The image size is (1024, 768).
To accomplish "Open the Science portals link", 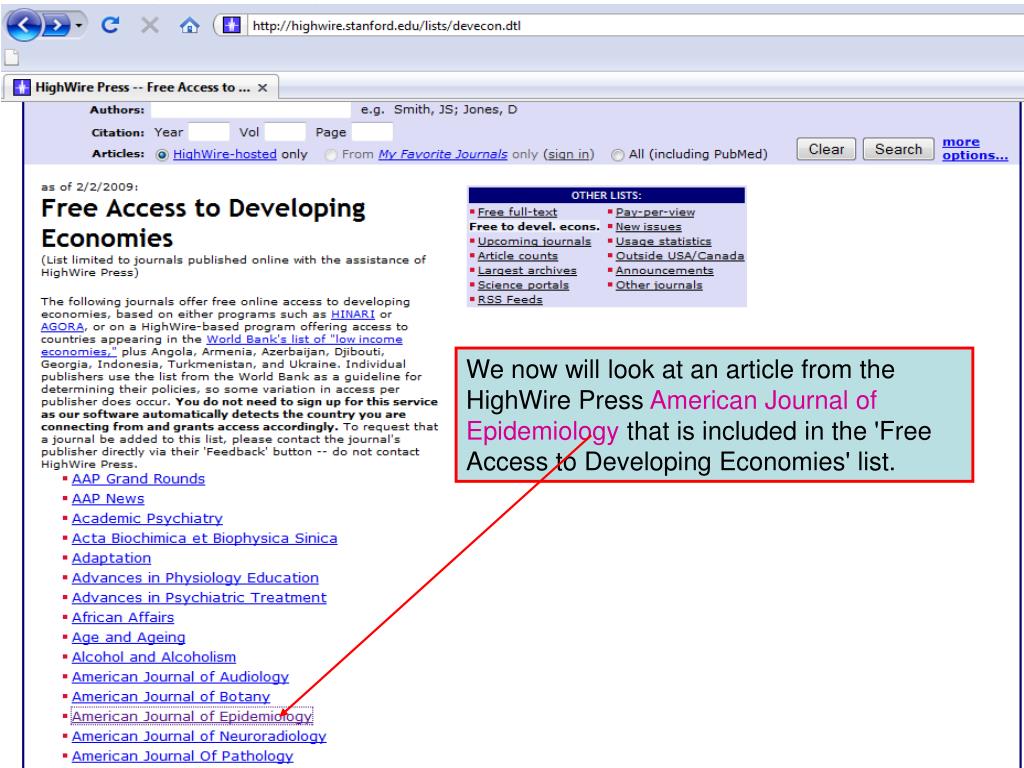I will pos(523,285).
